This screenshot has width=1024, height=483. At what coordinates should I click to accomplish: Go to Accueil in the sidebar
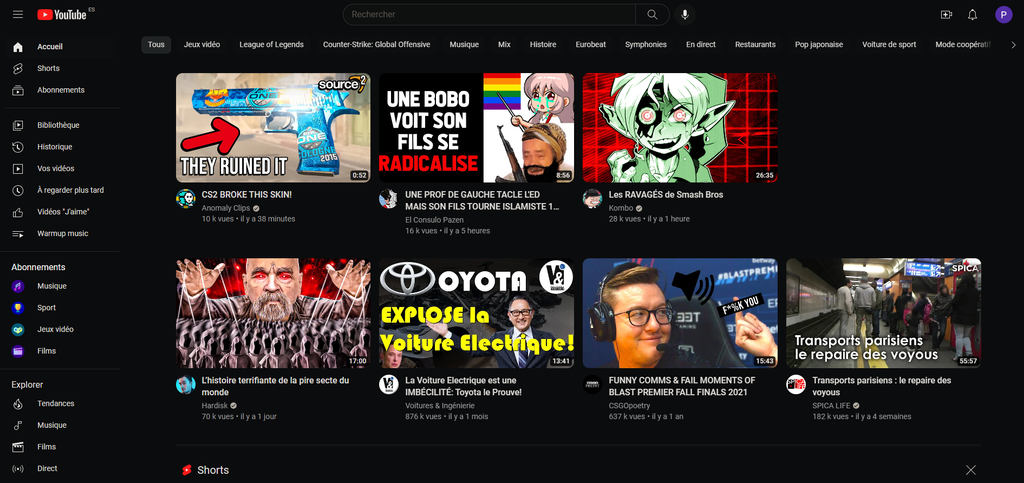(60, 47)
